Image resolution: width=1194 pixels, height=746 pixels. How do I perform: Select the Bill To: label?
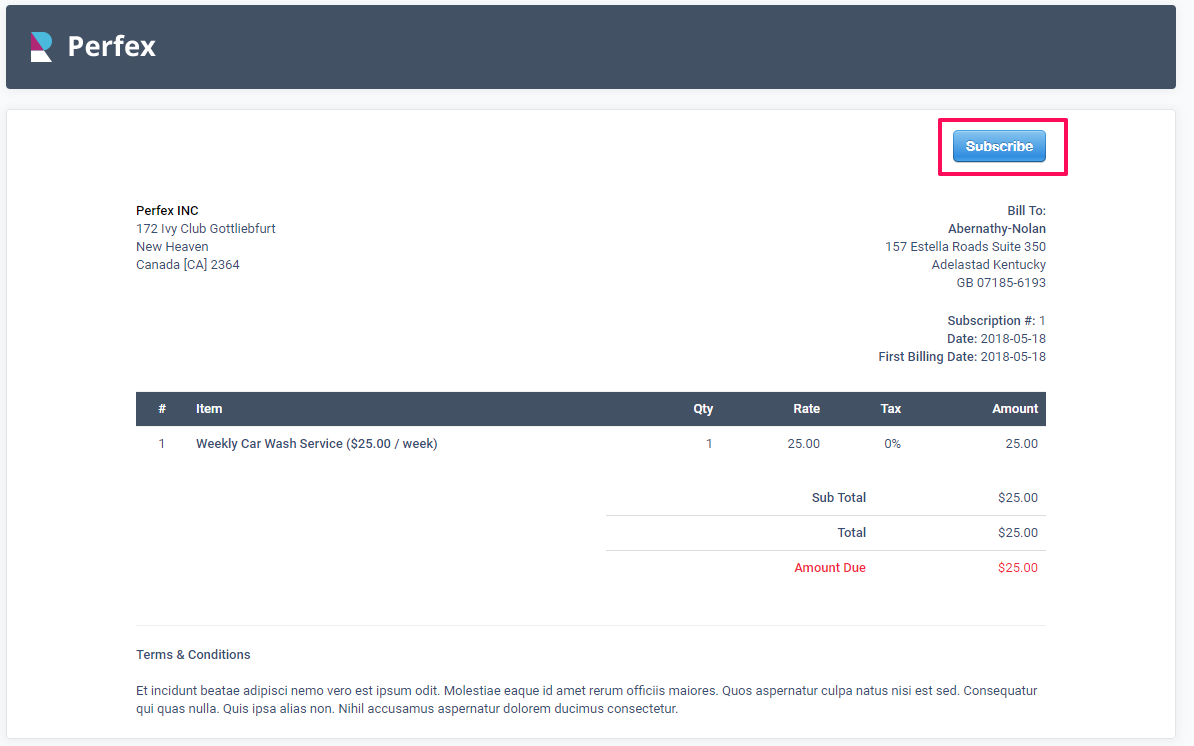click(x=1026, y=211)
